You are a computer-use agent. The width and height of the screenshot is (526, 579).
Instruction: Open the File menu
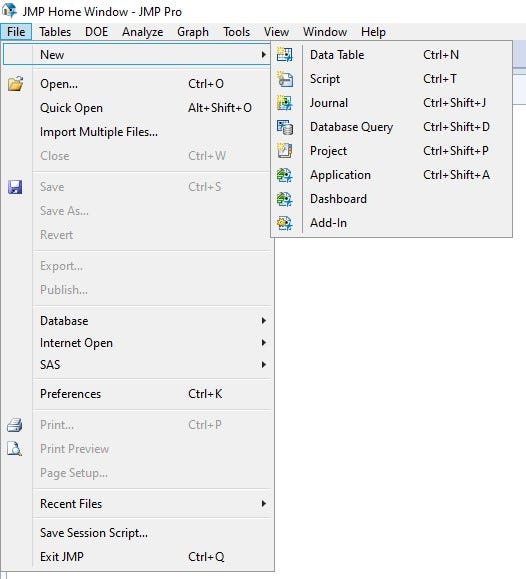pos(16,32)
